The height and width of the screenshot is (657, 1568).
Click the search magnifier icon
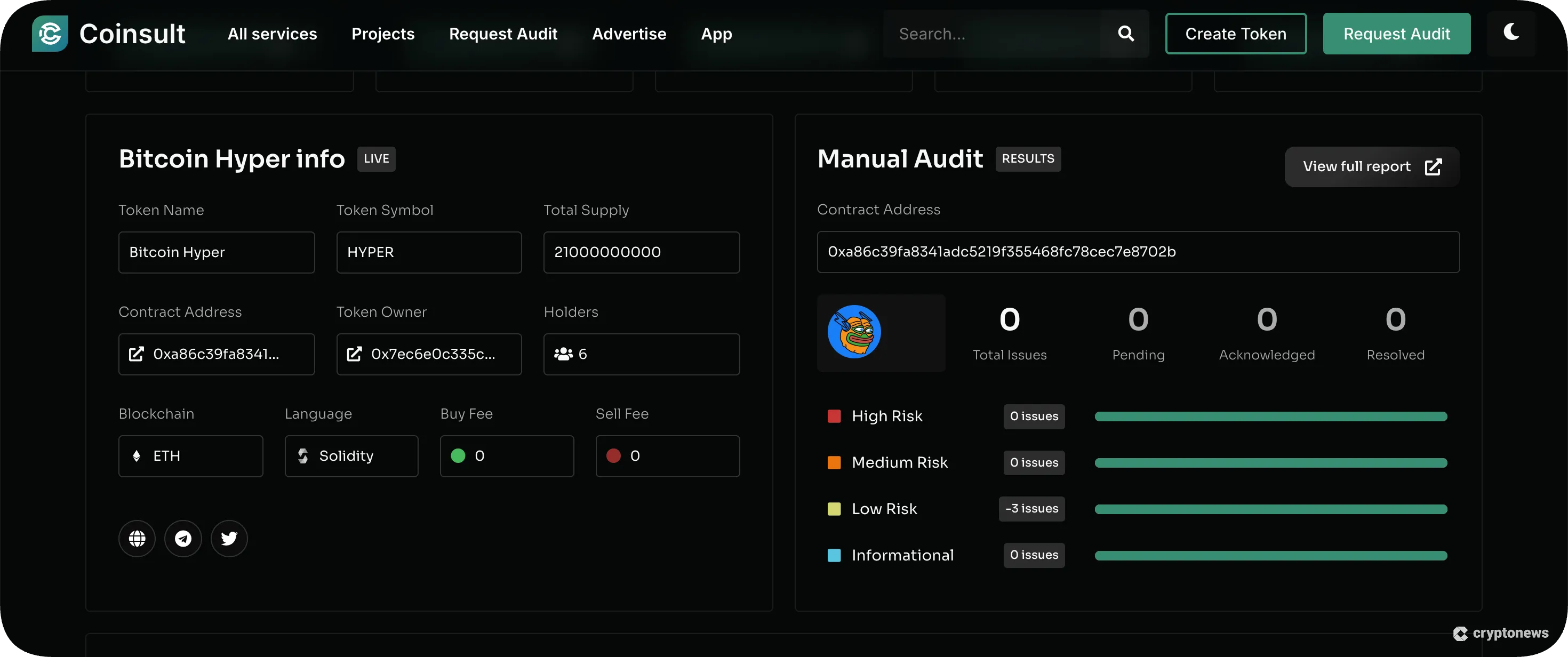click(1125, 34)
